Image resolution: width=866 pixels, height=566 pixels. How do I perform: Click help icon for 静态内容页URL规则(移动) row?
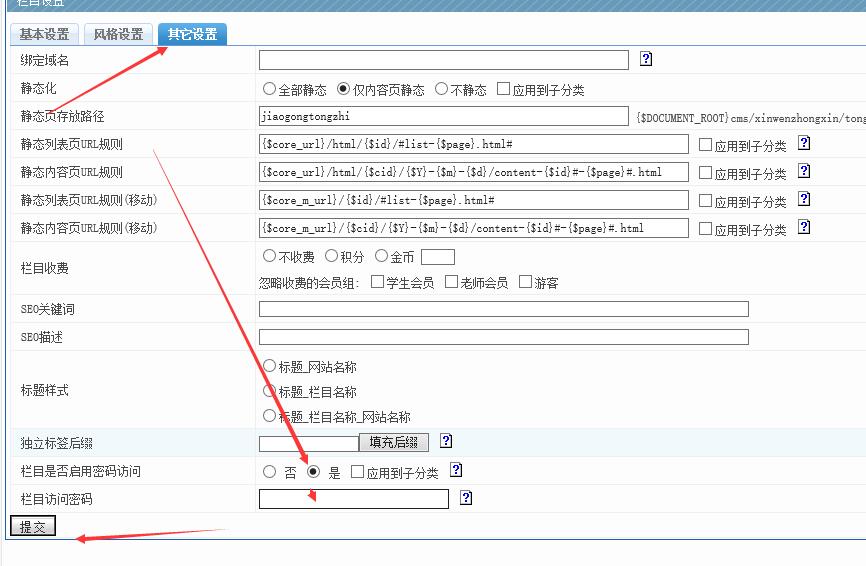803,228
